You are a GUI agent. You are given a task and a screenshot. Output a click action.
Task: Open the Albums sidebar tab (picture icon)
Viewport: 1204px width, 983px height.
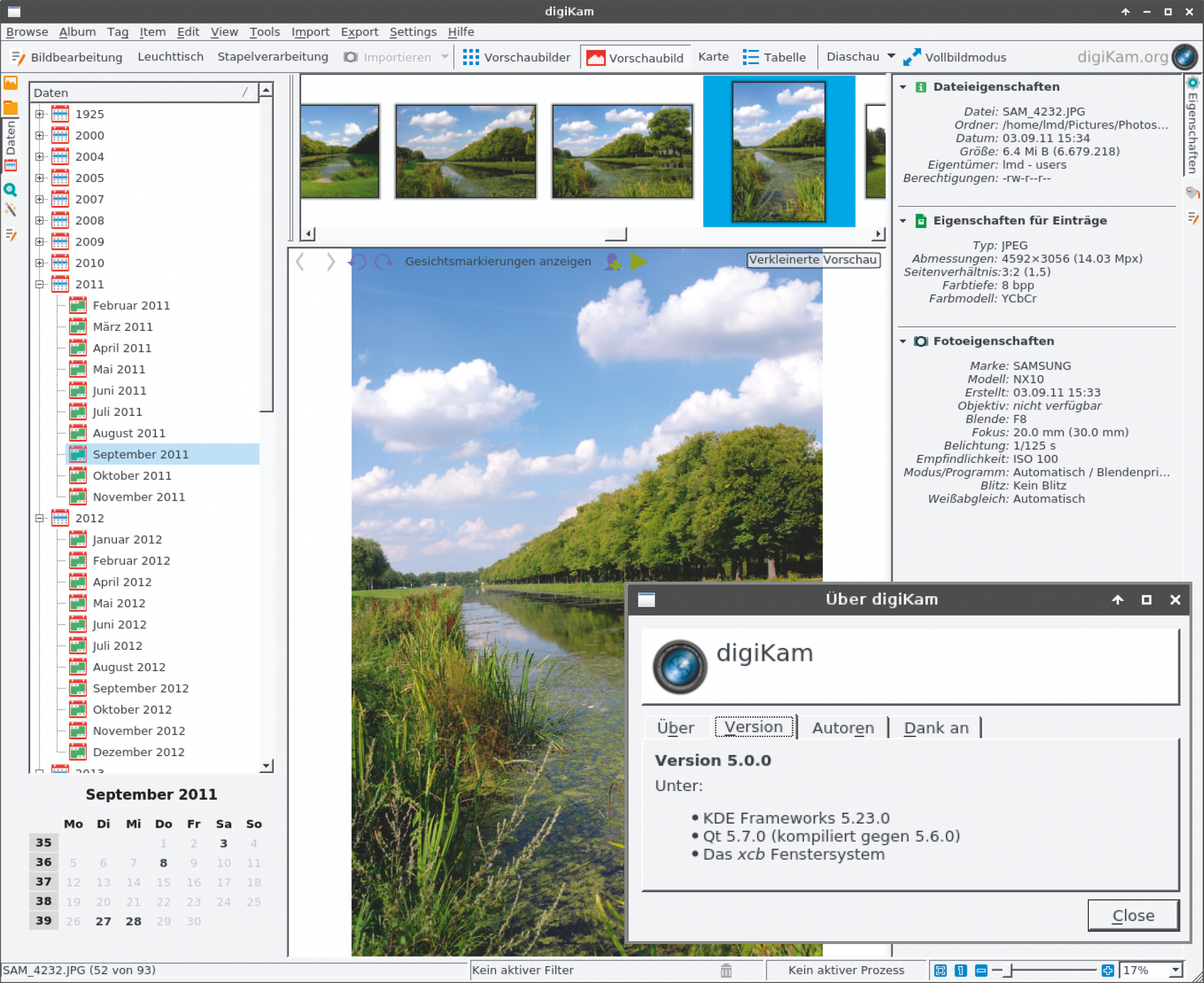tap(10, 83)
